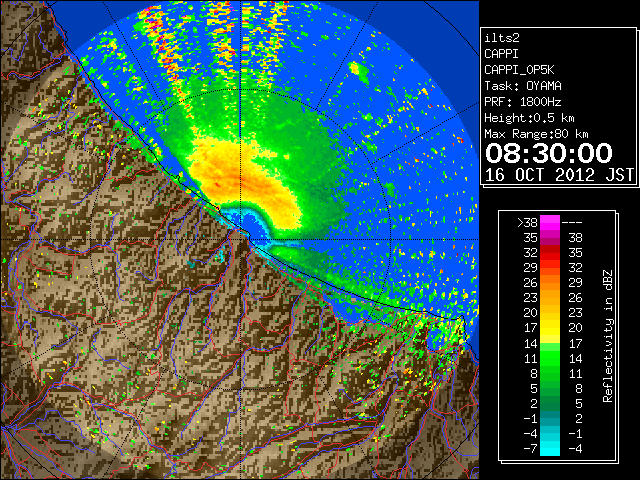Click the 'ilts2' site label
Screen dimensions: 640x480
click(x=502, y=38)
